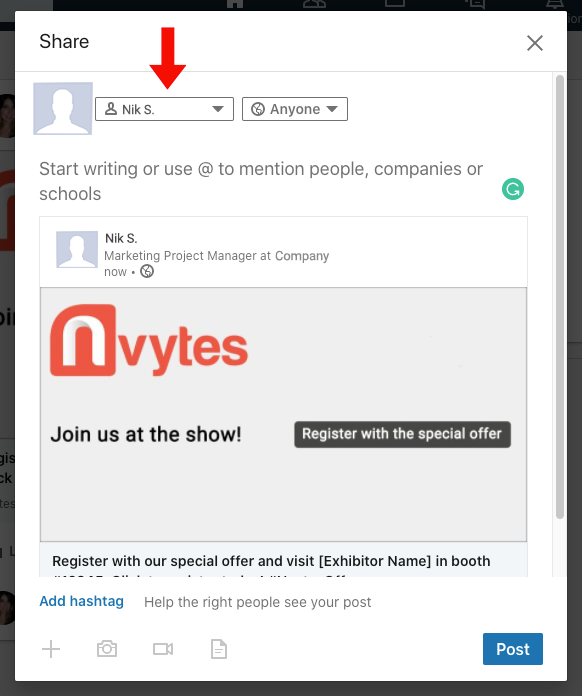582x696 pixels.
Task: Click the Nik S. name in preview
Action: click(x=121, y=238)
